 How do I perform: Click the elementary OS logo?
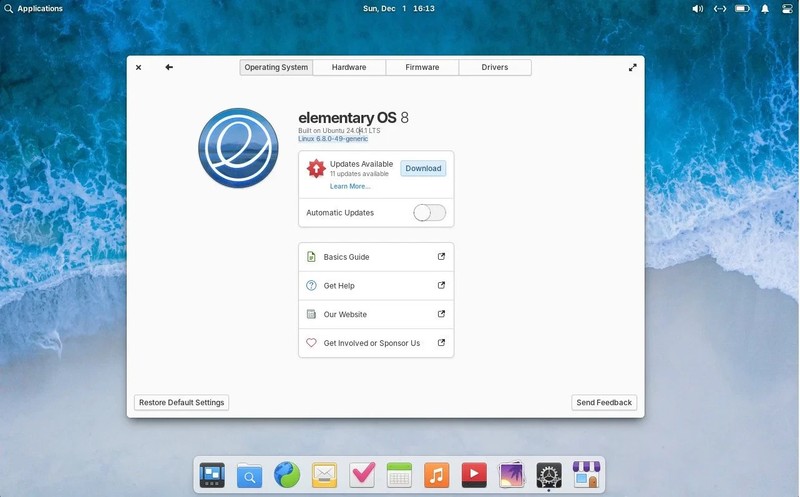[x=238, y=148]
